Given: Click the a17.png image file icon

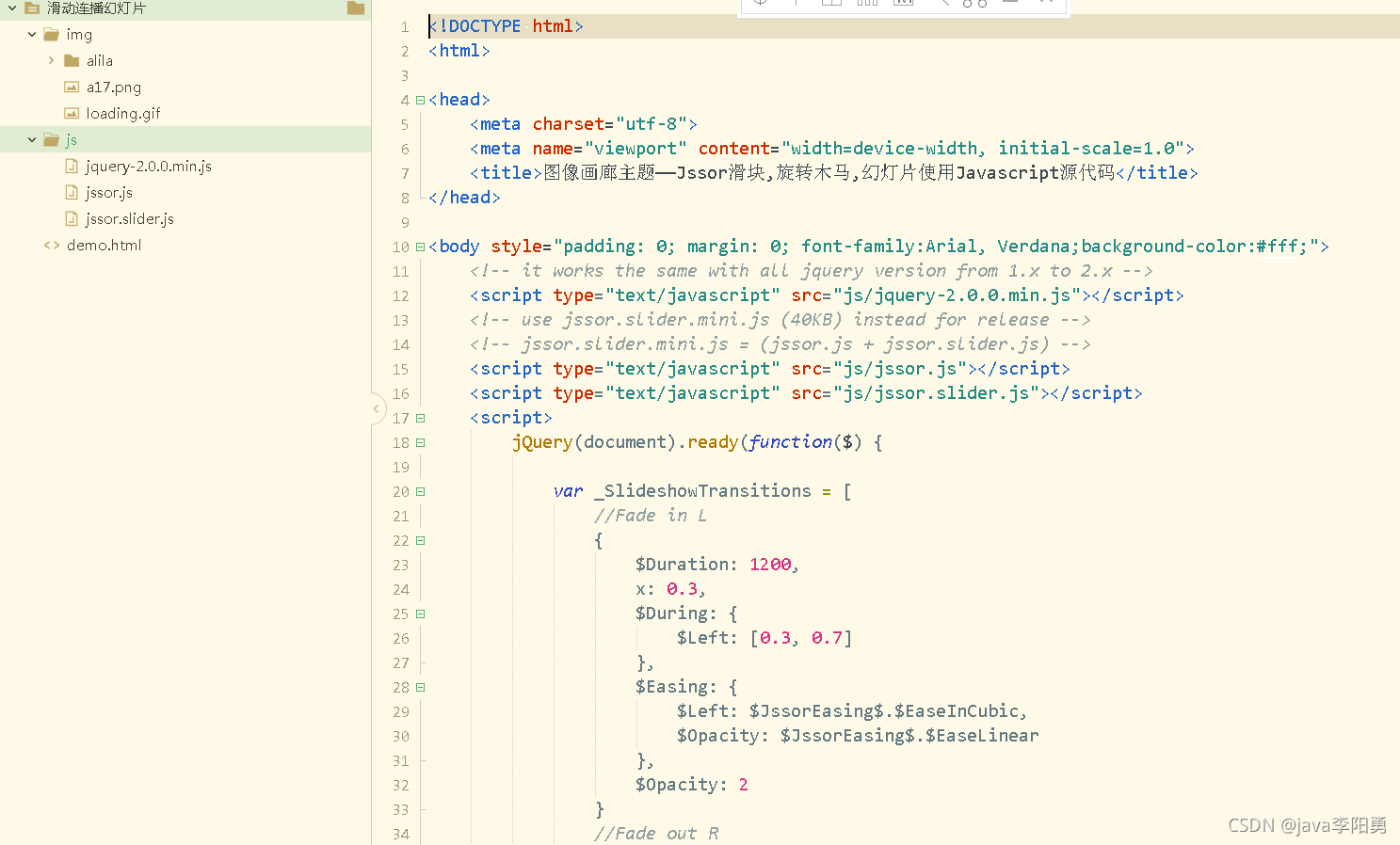Looking at the screenshot, I should [x=72, y=87].
